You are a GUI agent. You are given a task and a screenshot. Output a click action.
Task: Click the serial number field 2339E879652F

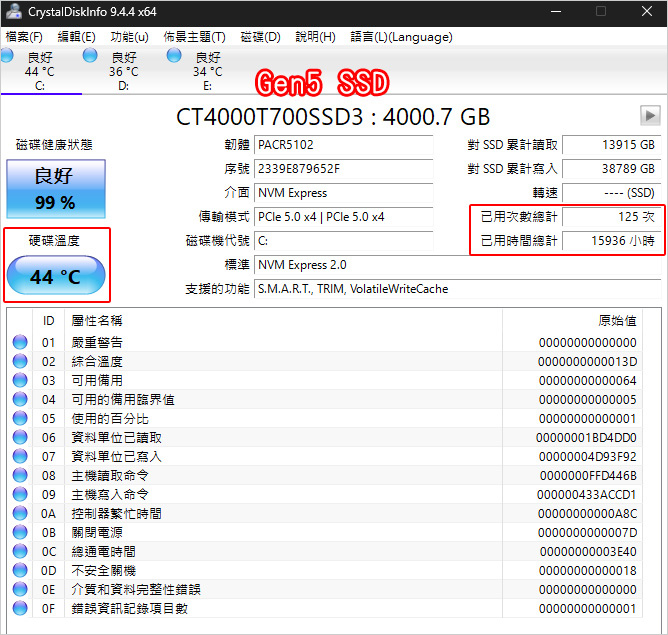(x=343, y=169)
